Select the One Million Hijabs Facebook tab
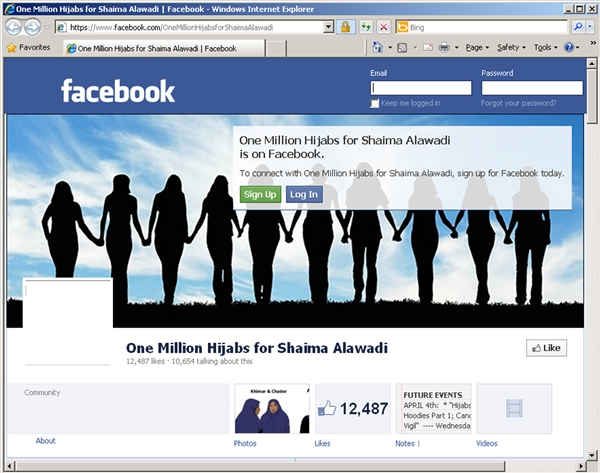The width and height of the screenshot is (600, 473). pos(164,49)
